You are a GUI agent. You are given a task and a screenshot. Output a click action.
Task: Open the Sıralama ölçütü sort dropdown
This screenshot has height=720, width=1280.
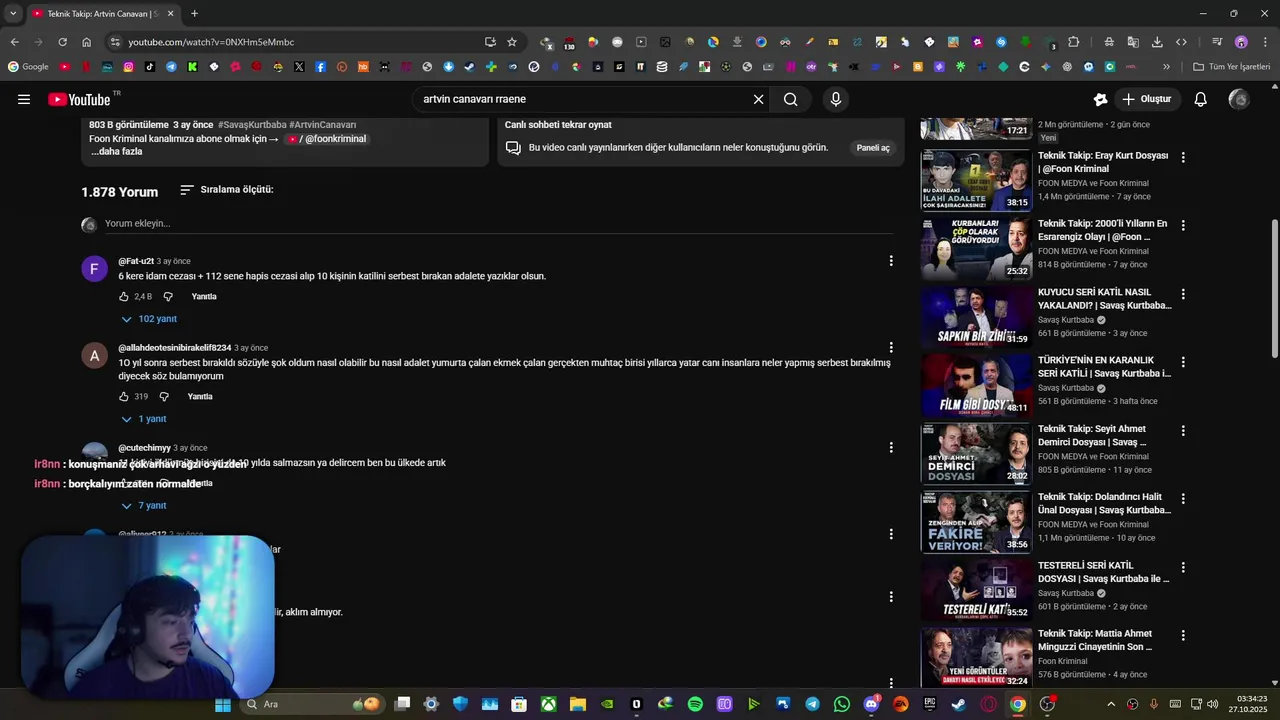tap(227, 190)
